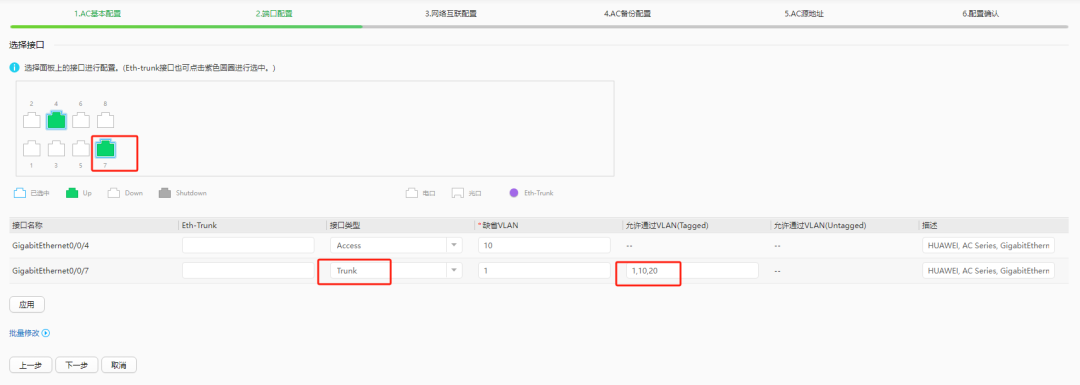1080x385 pixels.
Task: Go to the network interconnection configuration step
Action: click(451, 13)
